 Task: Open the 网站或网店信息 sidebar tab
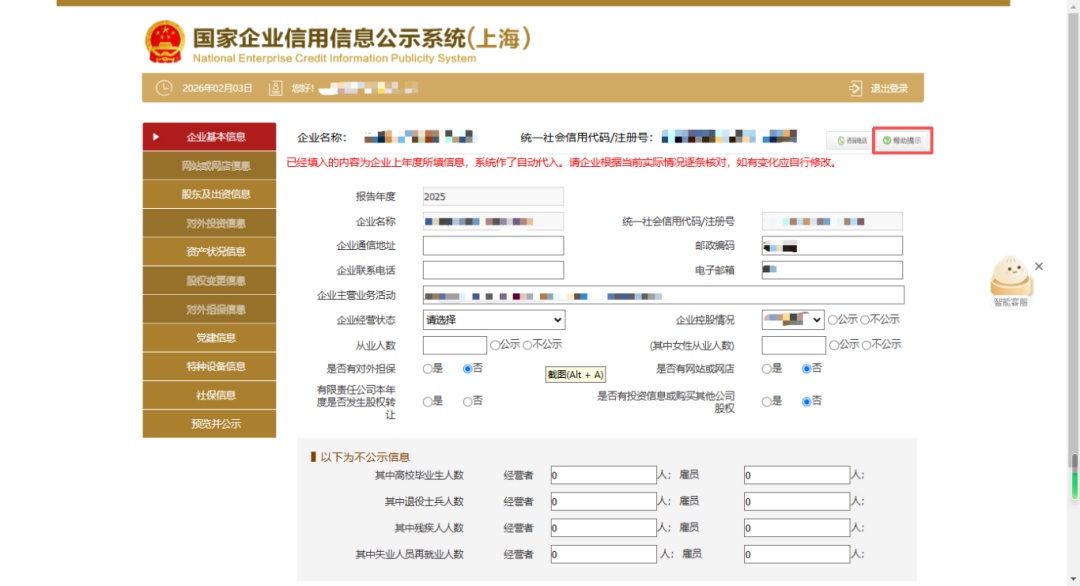[209, 165]
